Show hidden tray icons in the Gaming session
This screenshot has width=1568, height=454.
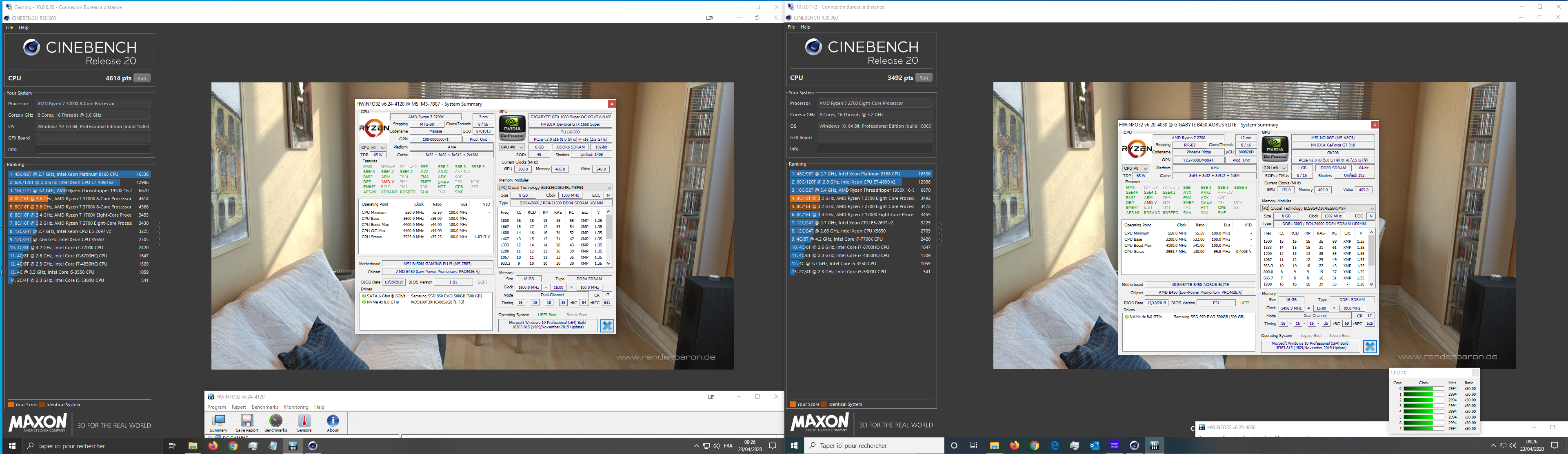coord(696,446)
